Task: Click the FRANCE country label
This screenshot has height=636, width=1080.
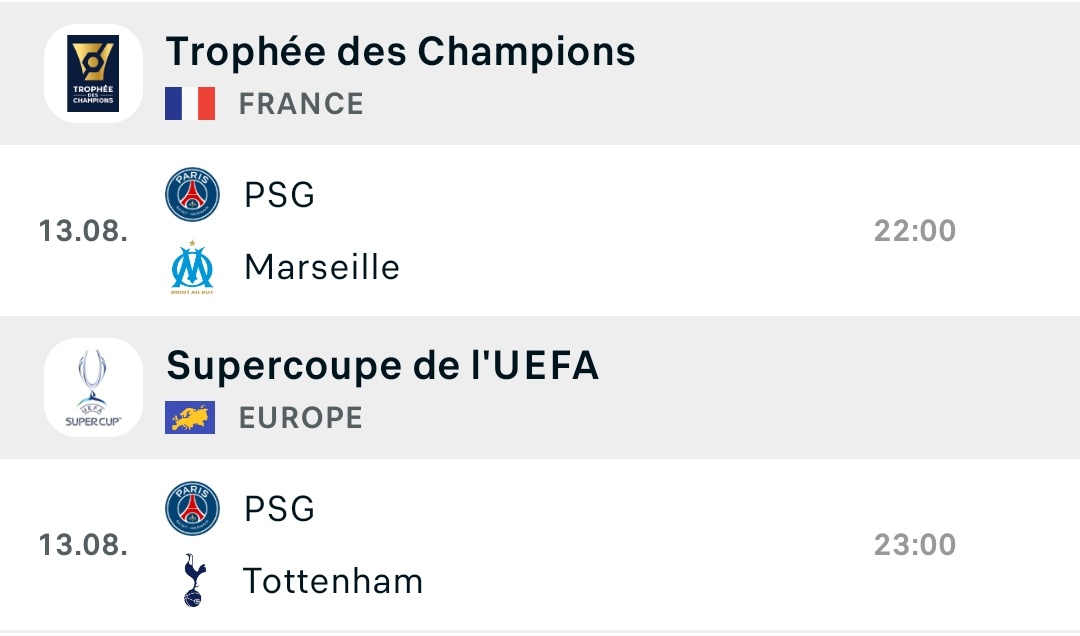Action: [x=301, y=104]
